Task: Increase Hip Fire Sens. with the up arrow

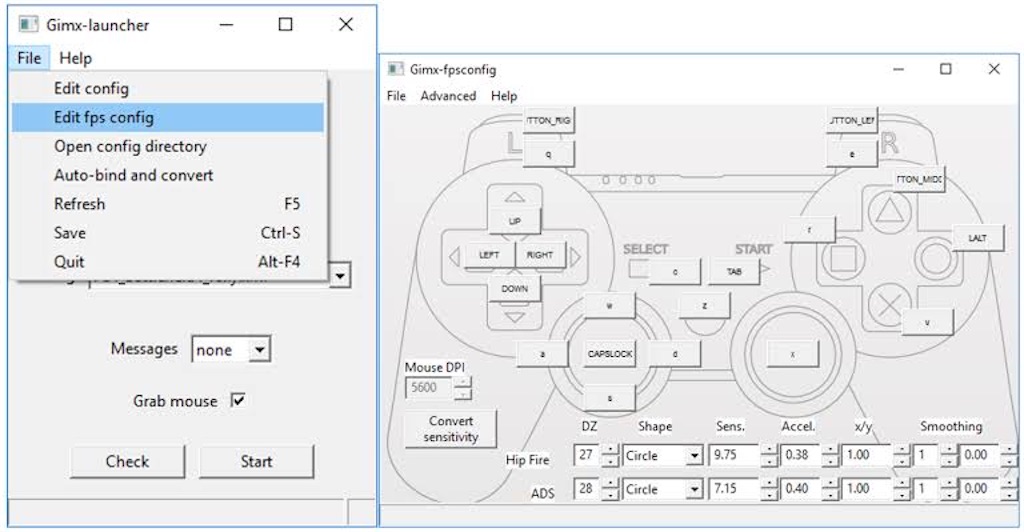Action: [x=769, y=450]
